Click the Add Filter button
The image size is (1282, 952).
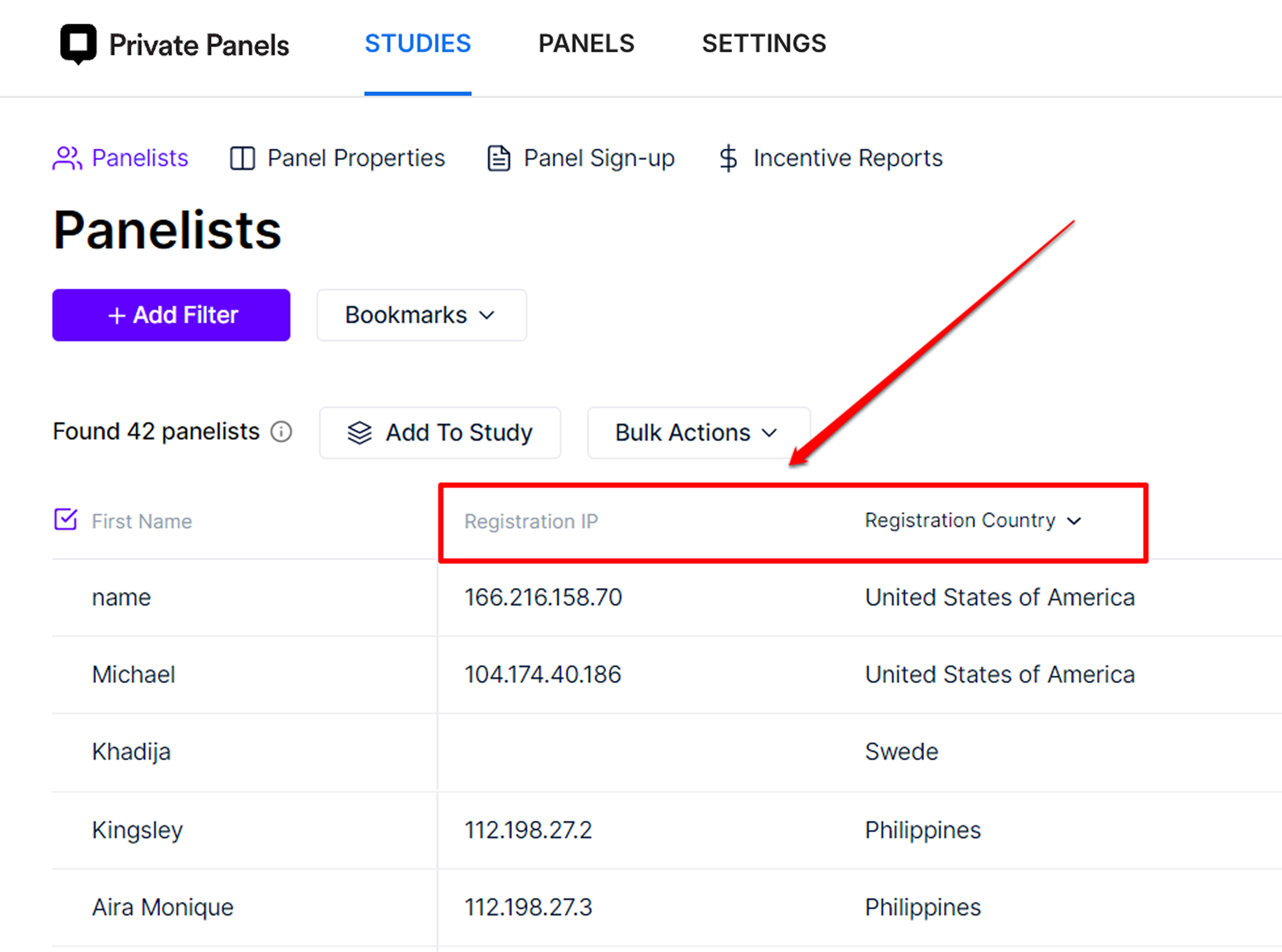pyautogui.click(x=171, y=315)
